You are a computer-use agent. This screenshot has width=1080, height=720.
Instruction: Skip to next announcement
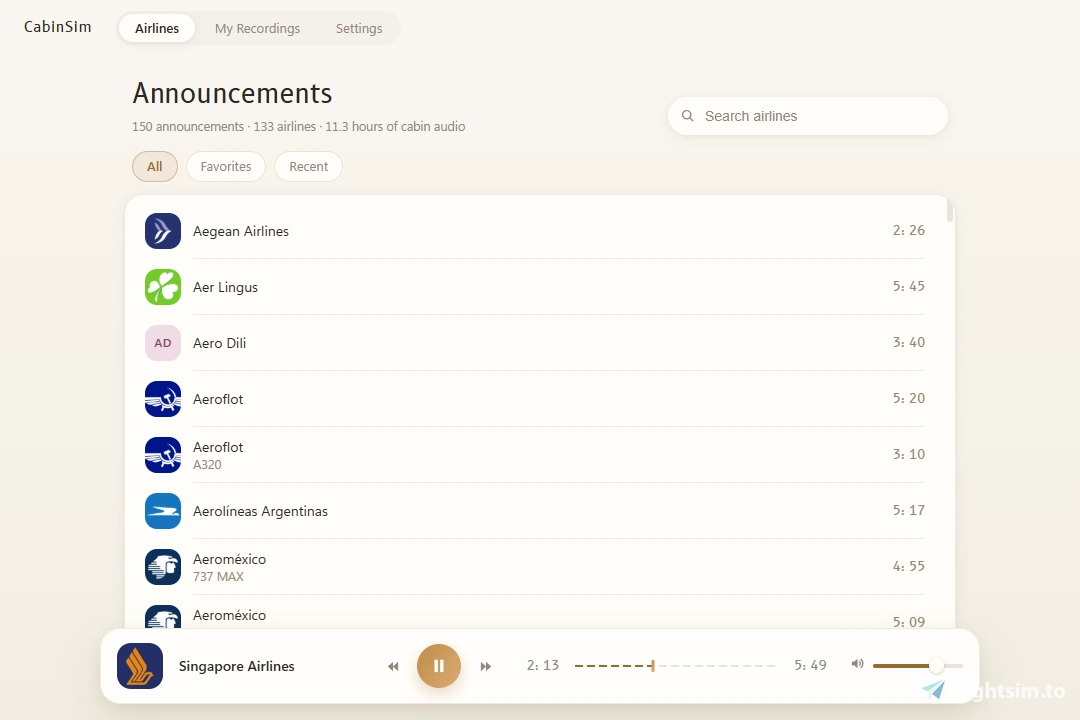pyautogui.click(x=486, y=666)
